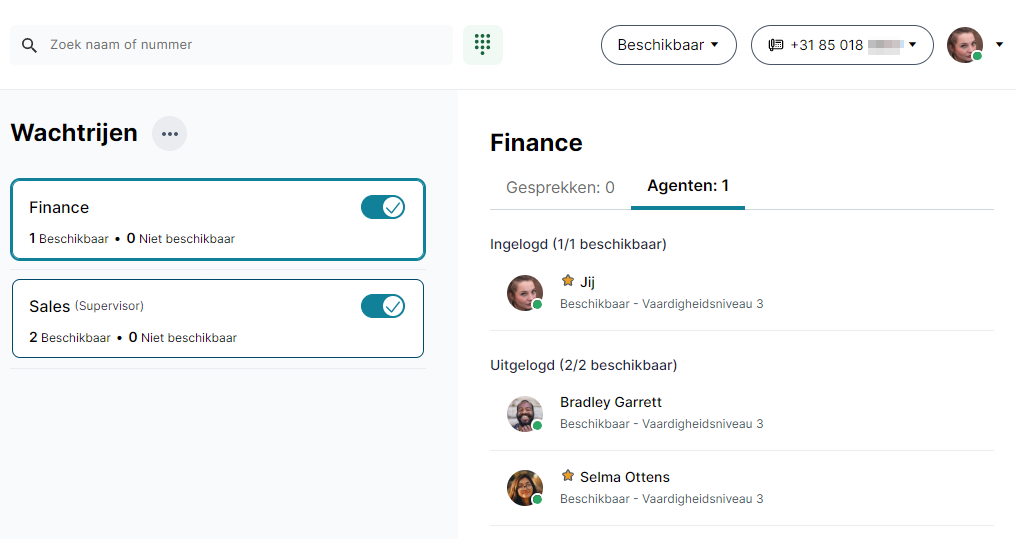Open the profile menu arrow

click(999, 45)
